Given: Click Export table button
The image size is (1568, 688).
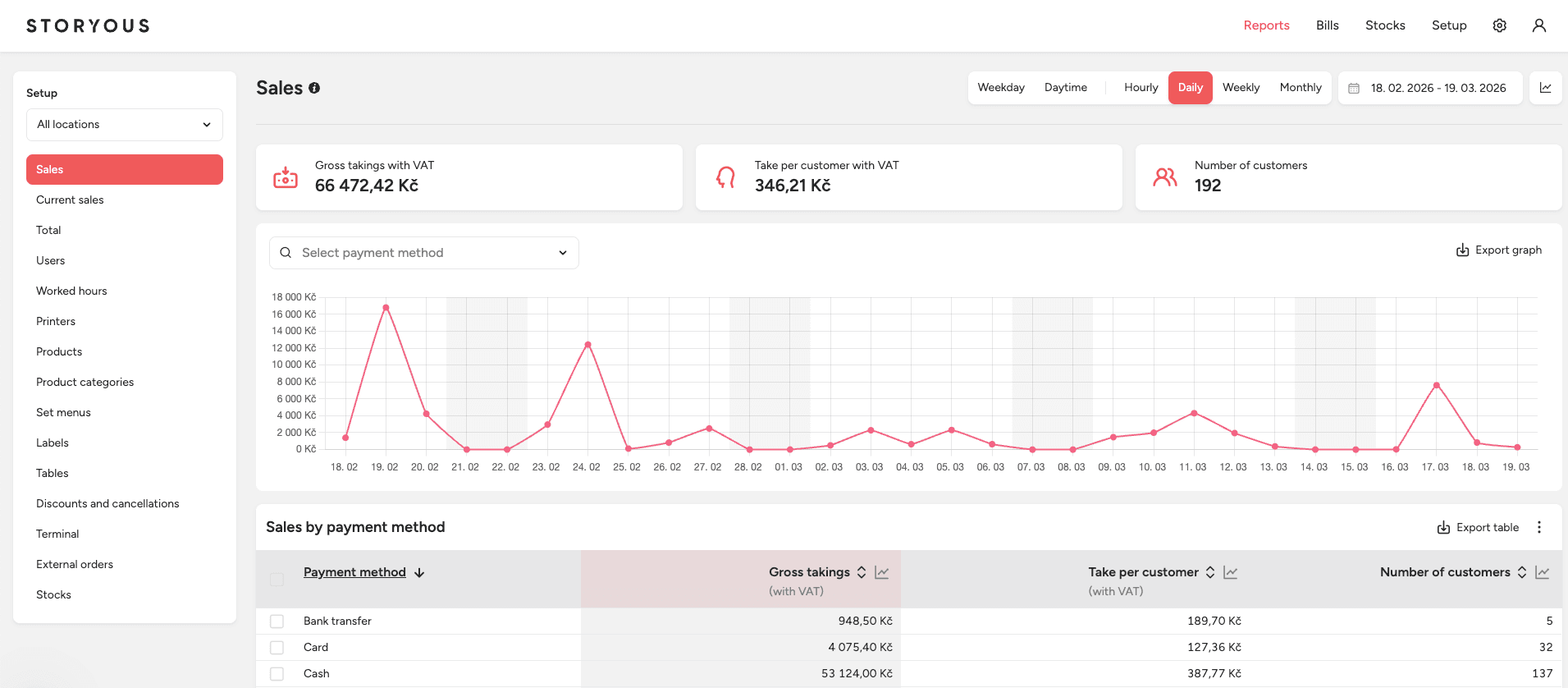Looking at the screenshot, I should point(1478,527).
